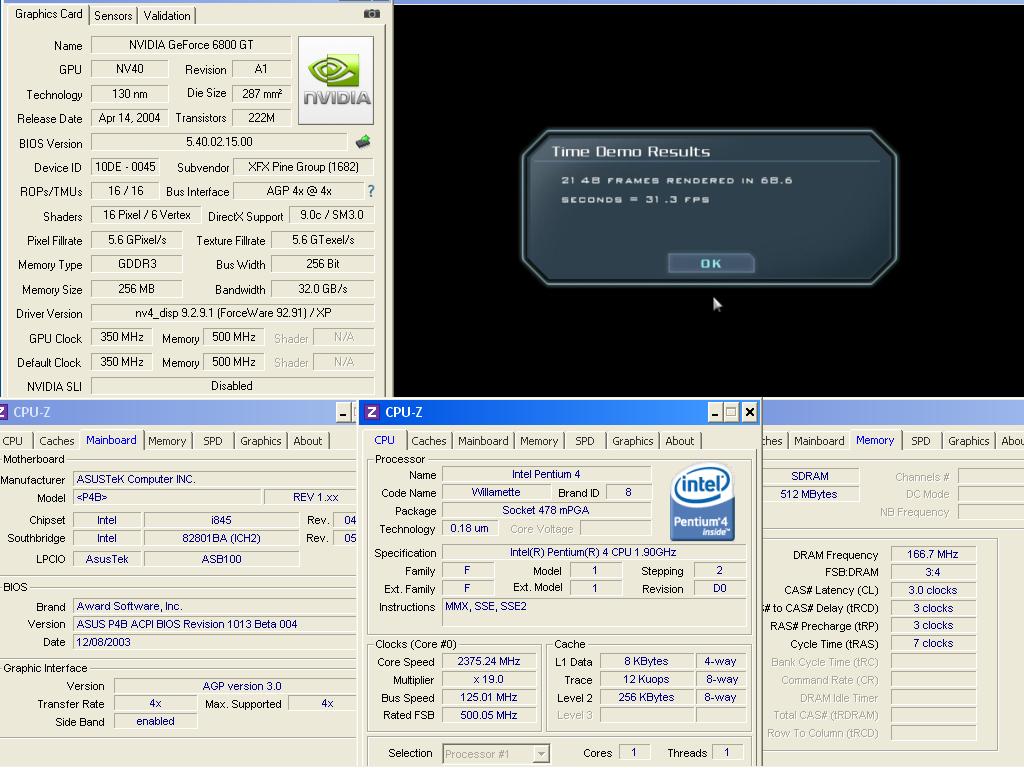Minimize the front CPU-Z window
Screen dimensions: 1024x768
tap(715, 412)
